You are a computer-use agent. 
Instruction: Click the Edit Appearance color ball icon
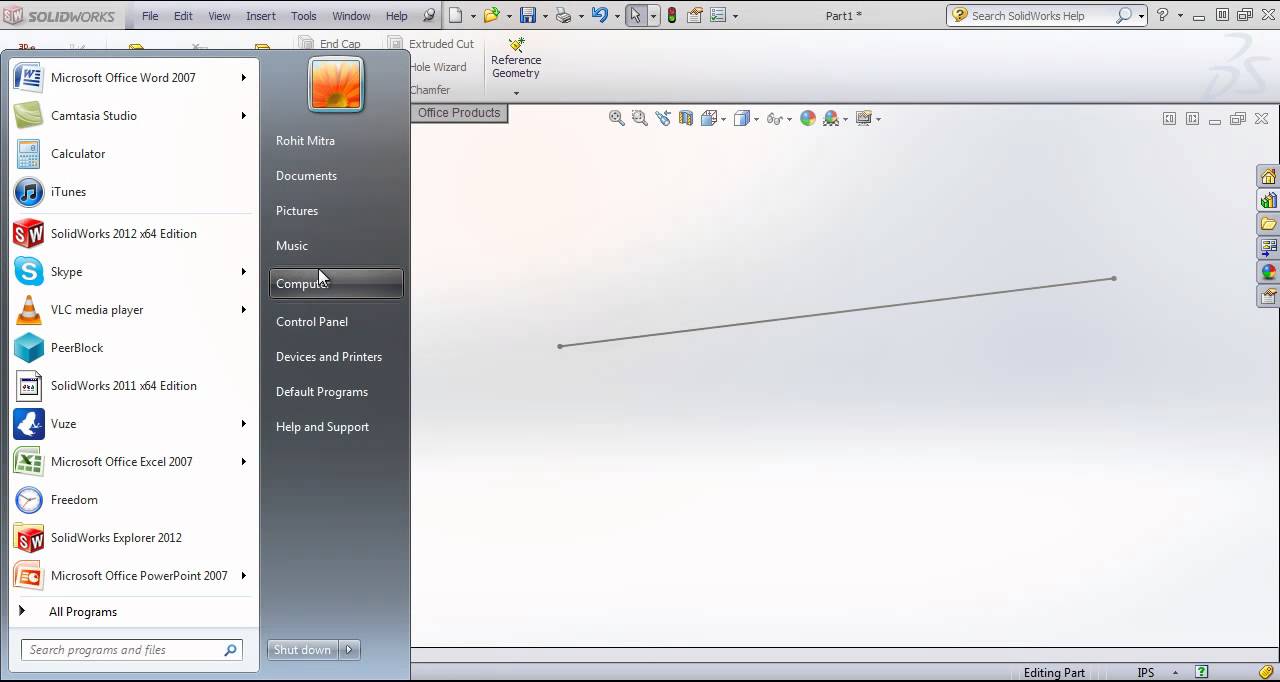click(808, 118)
